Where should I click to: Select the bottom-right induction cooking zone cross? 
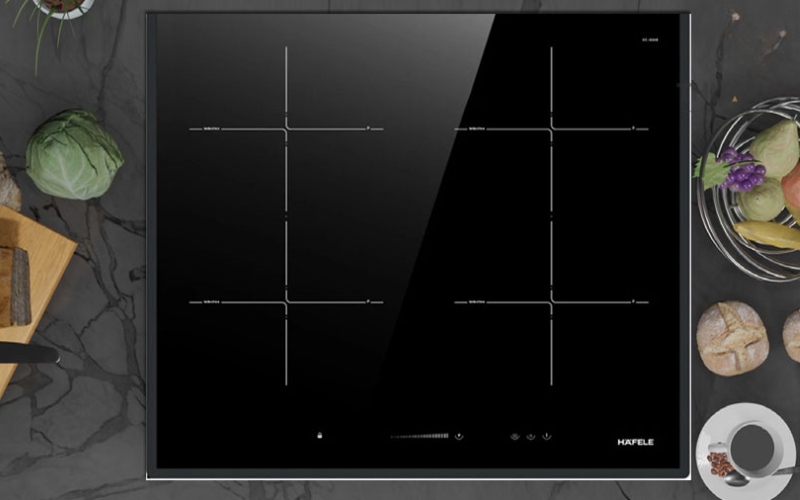pos(551,301)
